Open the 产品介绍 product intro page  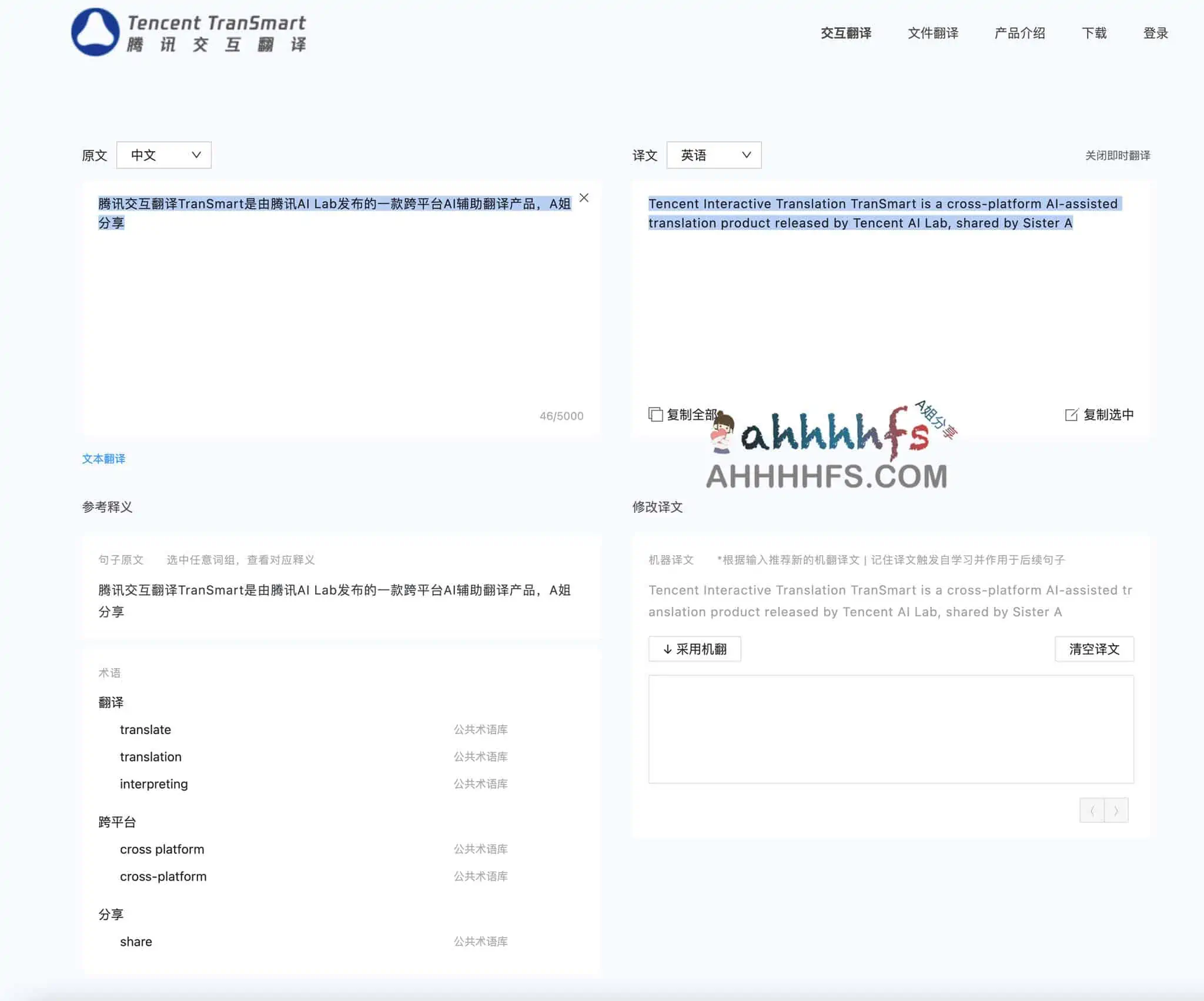(x=1019, y=33)
